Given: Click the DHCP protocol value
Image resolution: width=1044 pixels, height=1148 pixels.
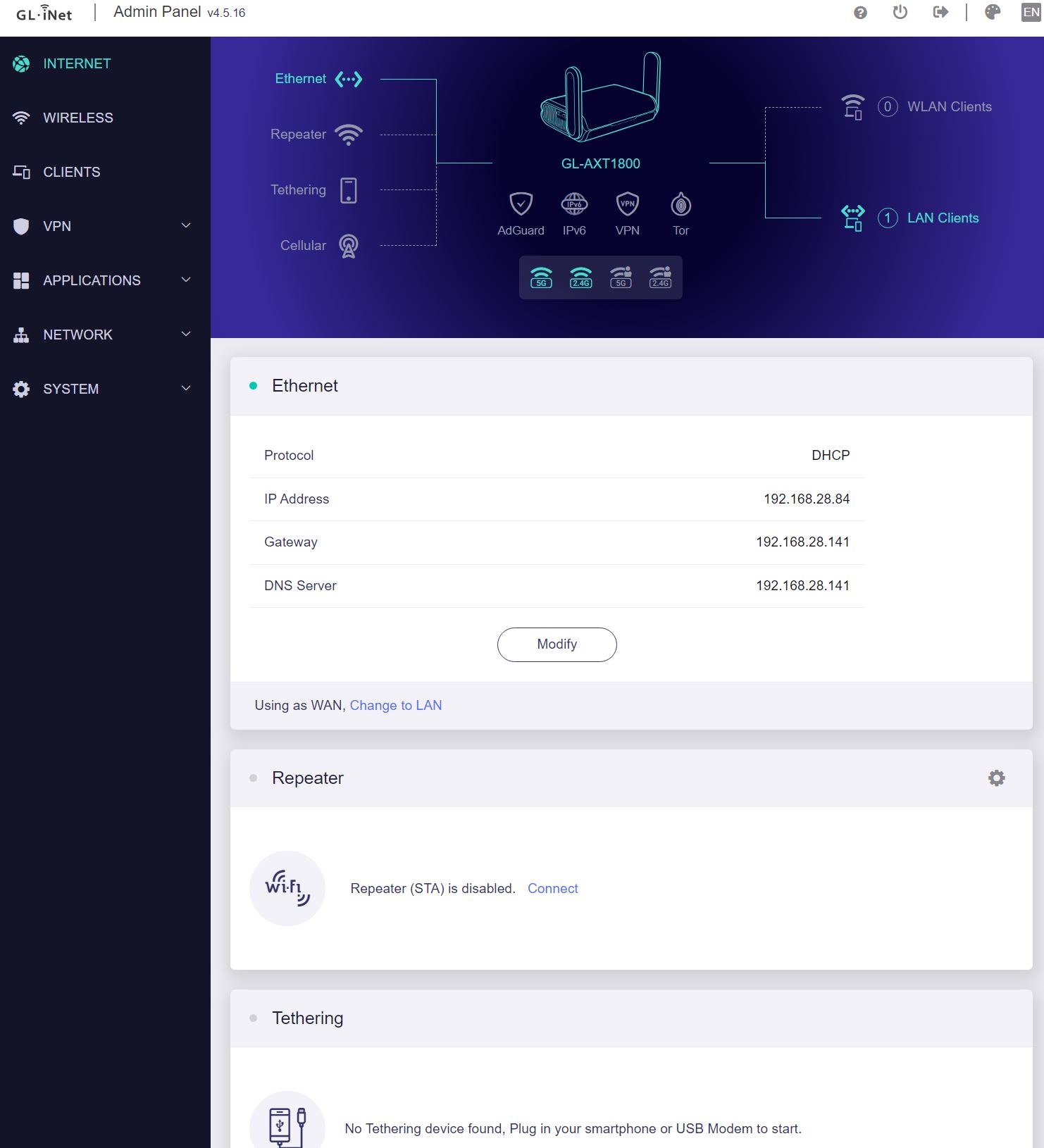Looking at the screenshot, I should coord(831,456).
